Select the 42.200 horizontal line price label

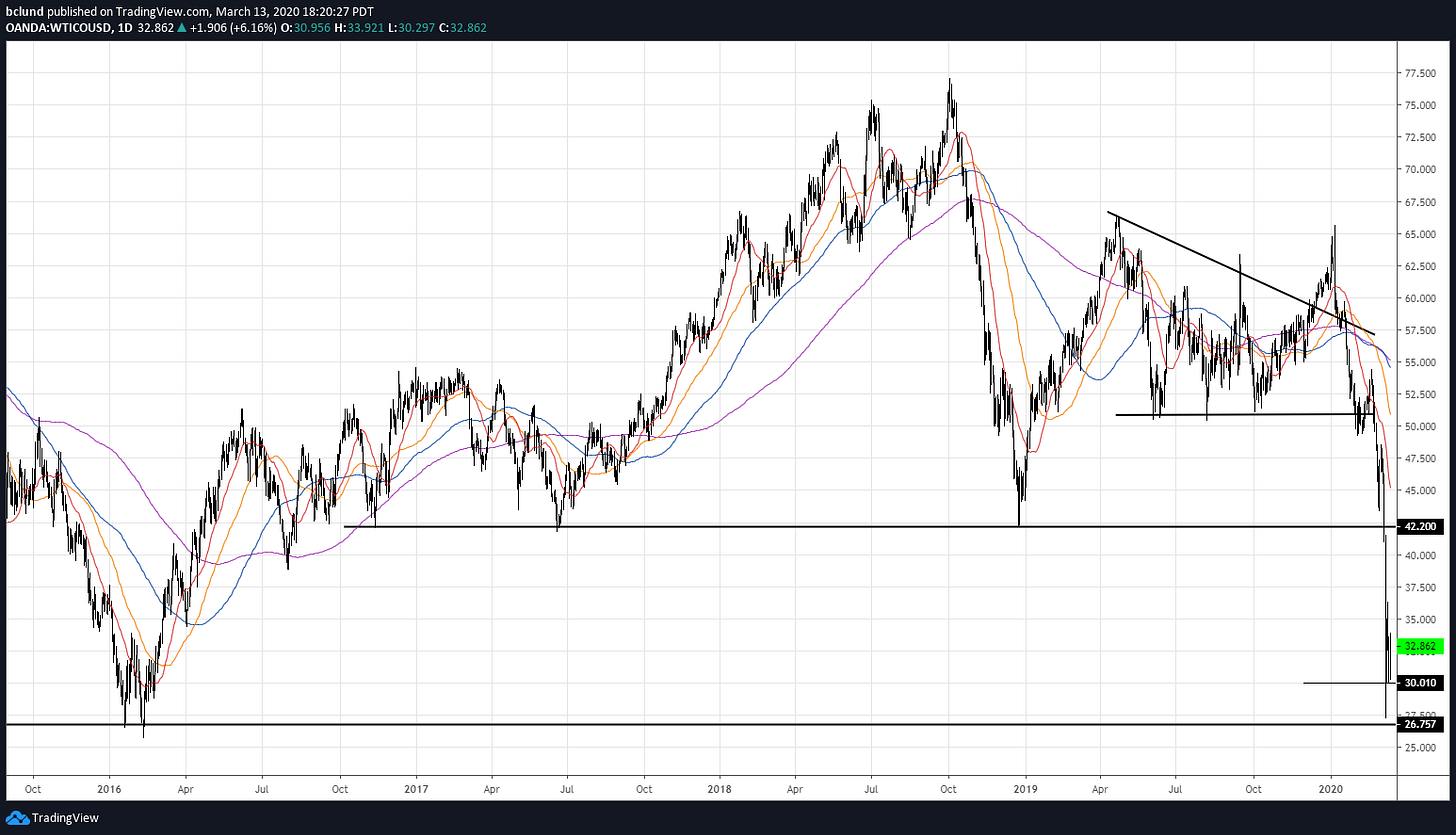click(x=1420, y=526)
